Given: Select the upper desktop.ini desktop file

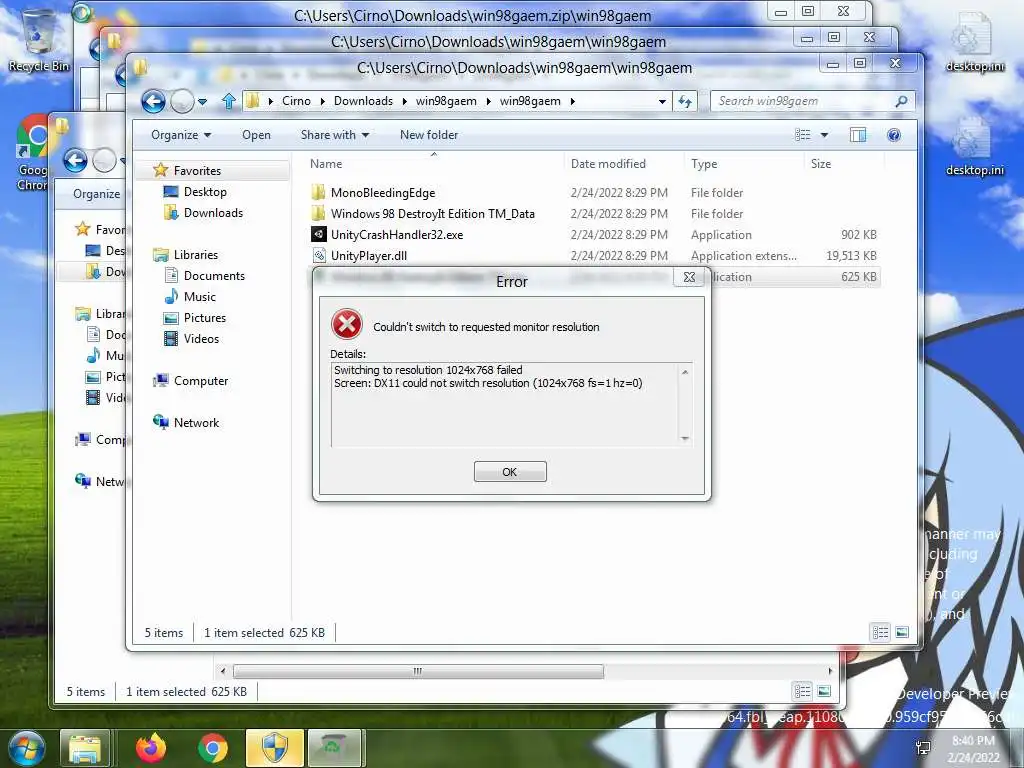Looking at the screenshot, I should tap(975, 42).
